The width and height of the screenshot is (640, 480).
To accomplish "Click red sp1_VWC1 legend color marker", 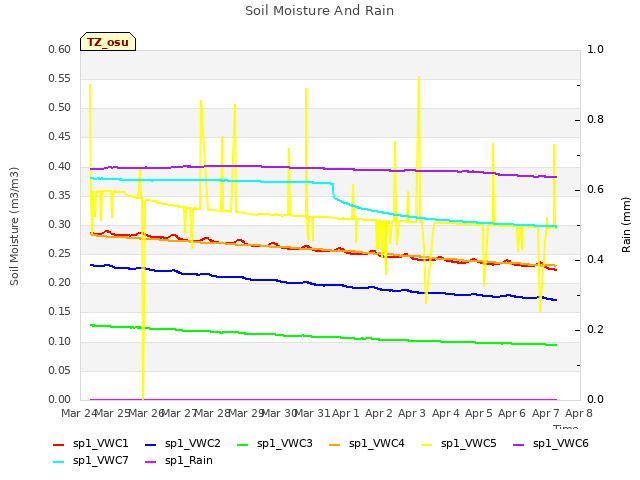I will click(x=59, y=445).
